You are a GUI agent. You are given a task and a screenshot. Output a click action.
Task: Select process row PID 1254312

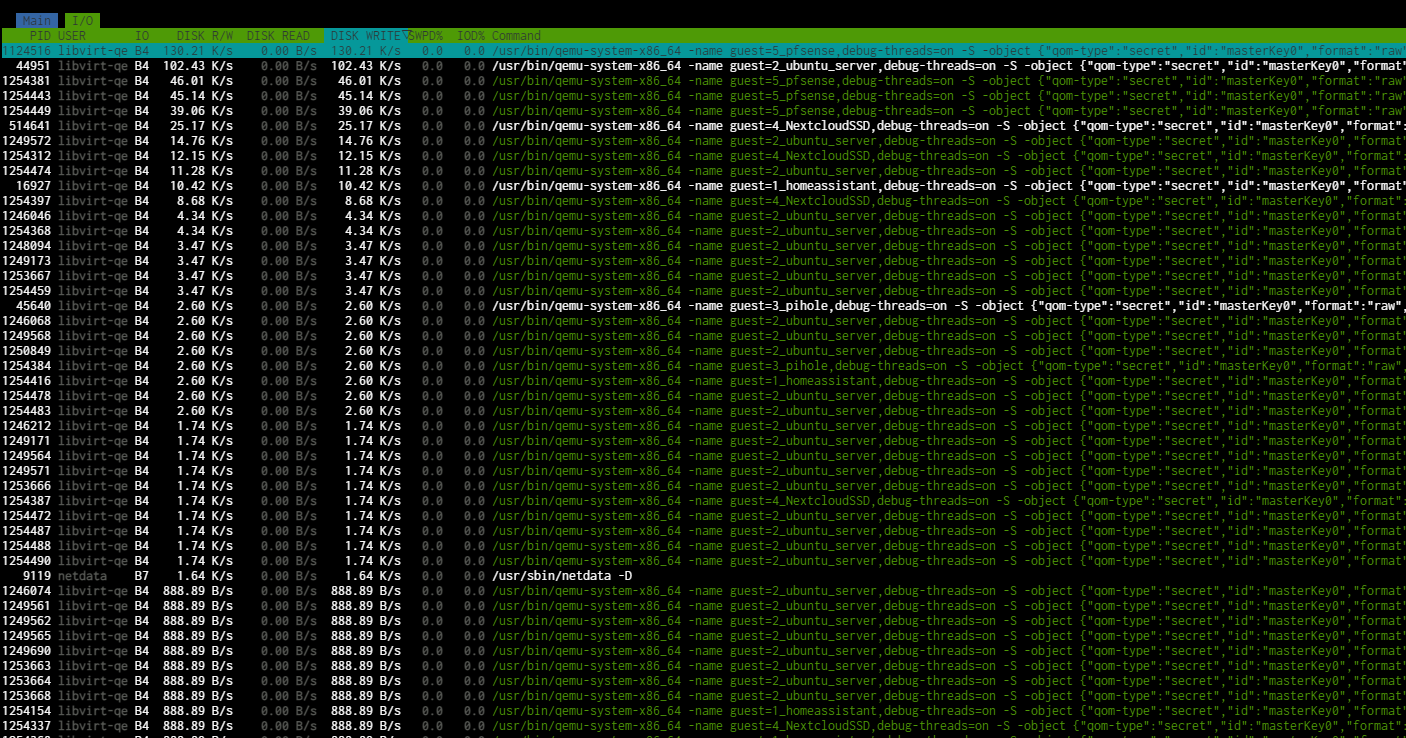pyautogui.click(x=703, y=156)
